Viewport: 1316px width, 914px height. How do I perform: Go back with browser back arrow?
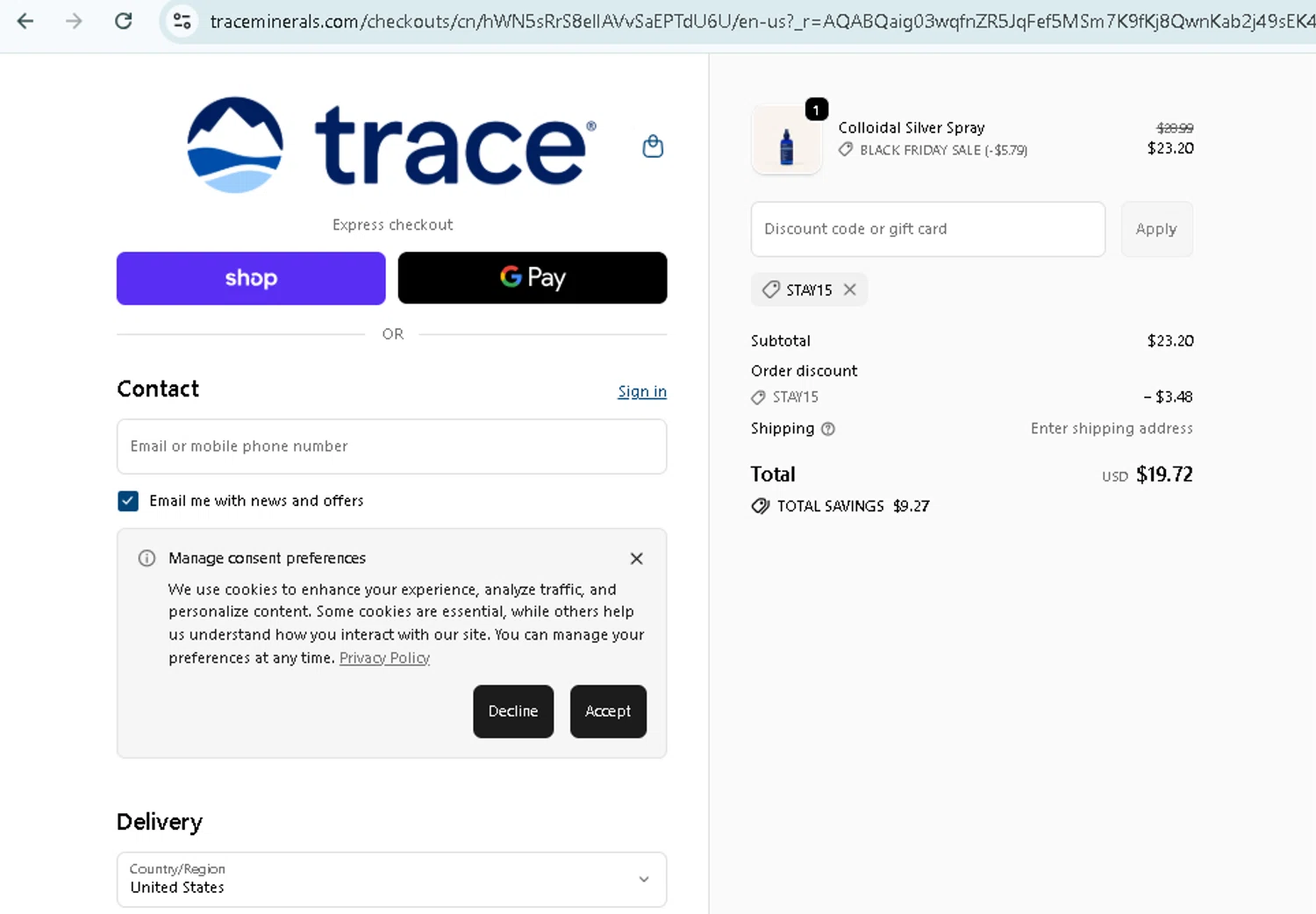(x=25, y=21)
